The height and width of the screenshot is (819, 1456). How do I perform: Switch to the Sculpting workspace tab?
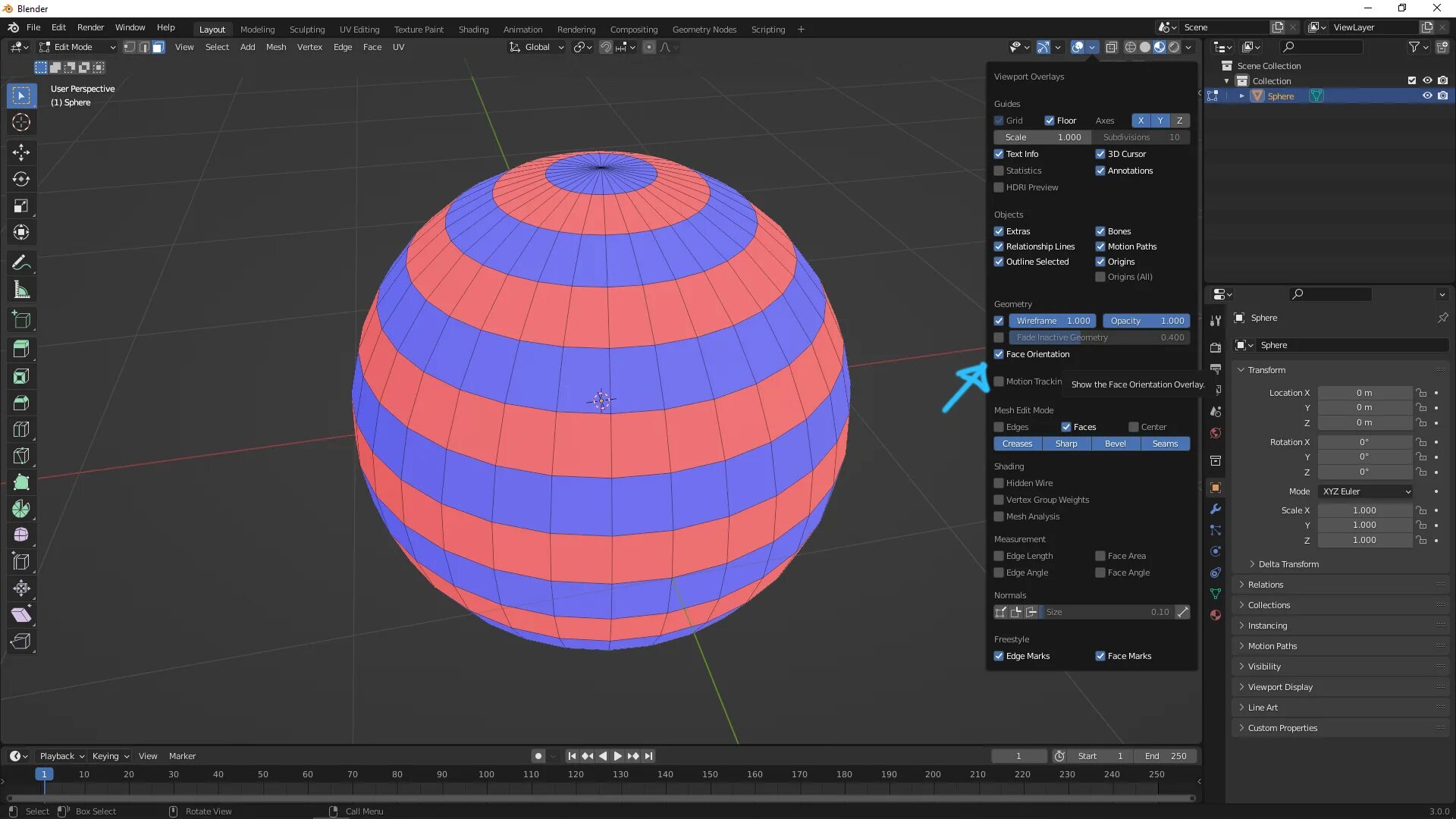306,30
